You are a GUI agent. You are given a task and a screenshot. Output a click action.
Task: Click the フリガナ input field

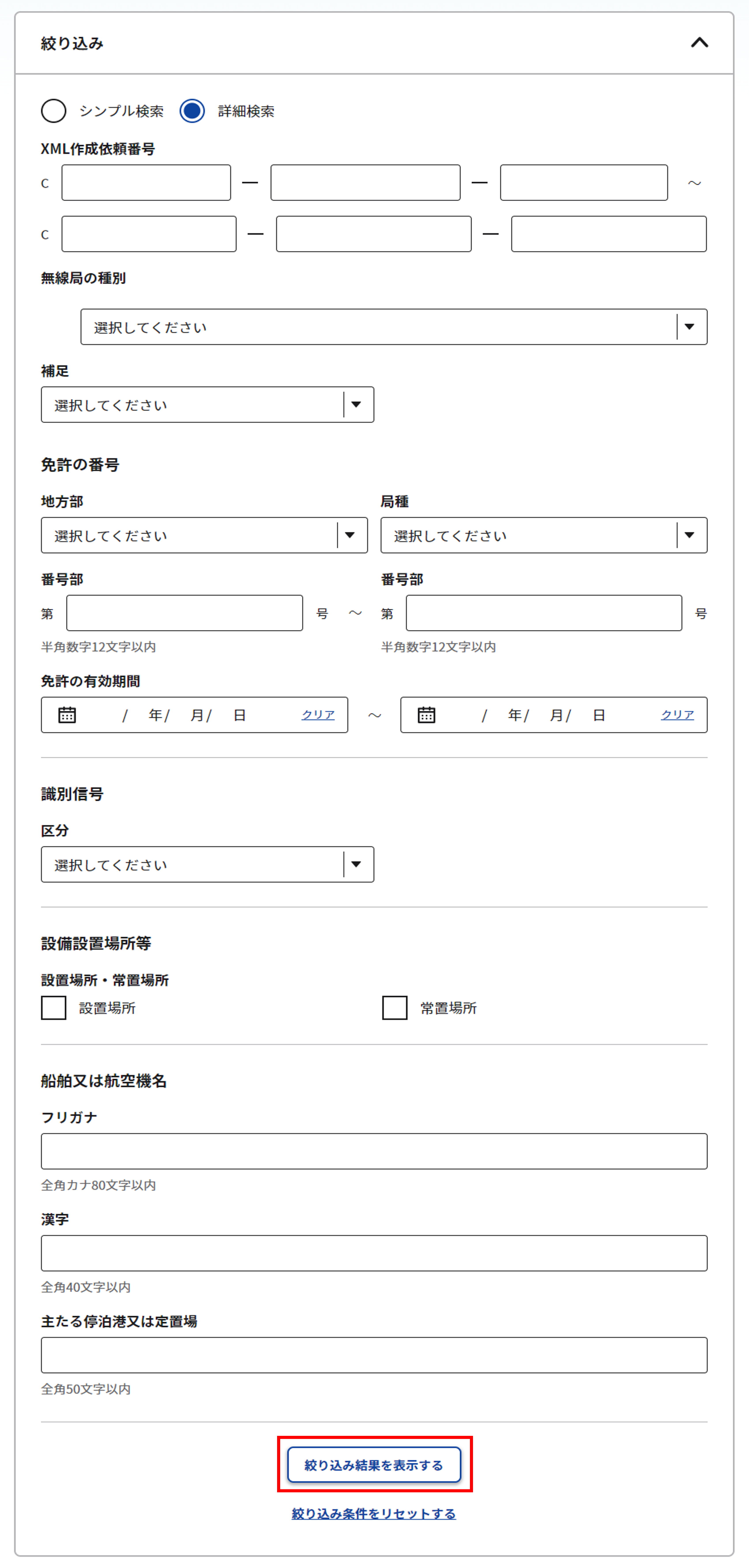pyautogui.click(x=374, y=1151)
